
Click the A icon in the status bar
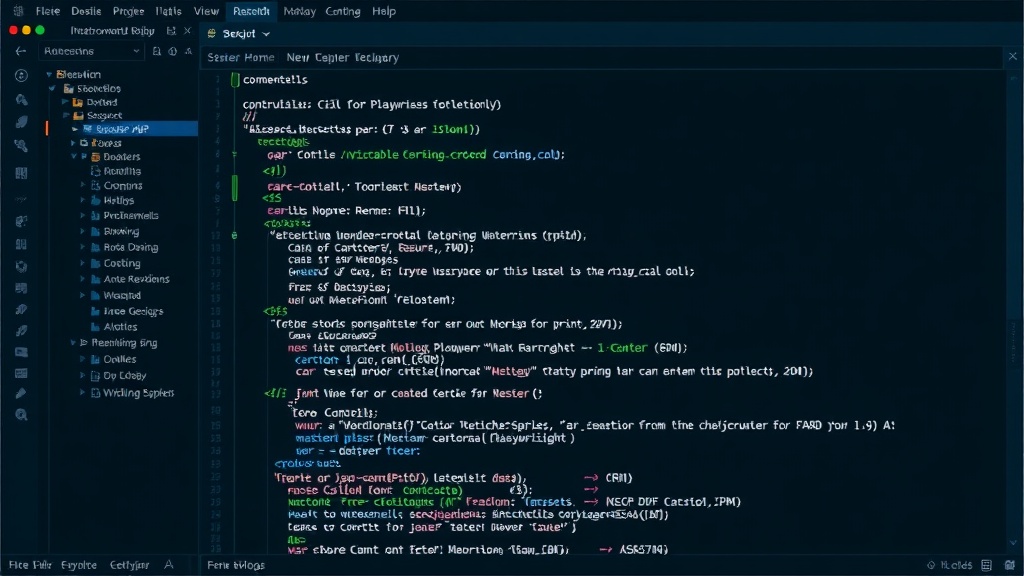pyautogui.click(x=169, y=565)
